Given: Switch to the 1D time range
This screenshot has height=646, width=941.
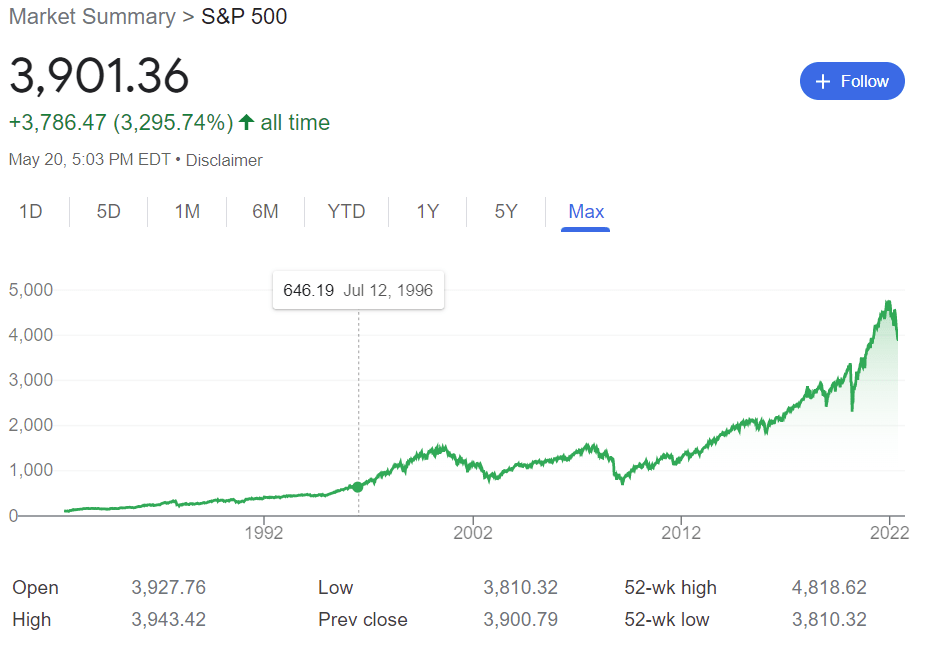Looking at the screenshot, I should coord(31,211).
